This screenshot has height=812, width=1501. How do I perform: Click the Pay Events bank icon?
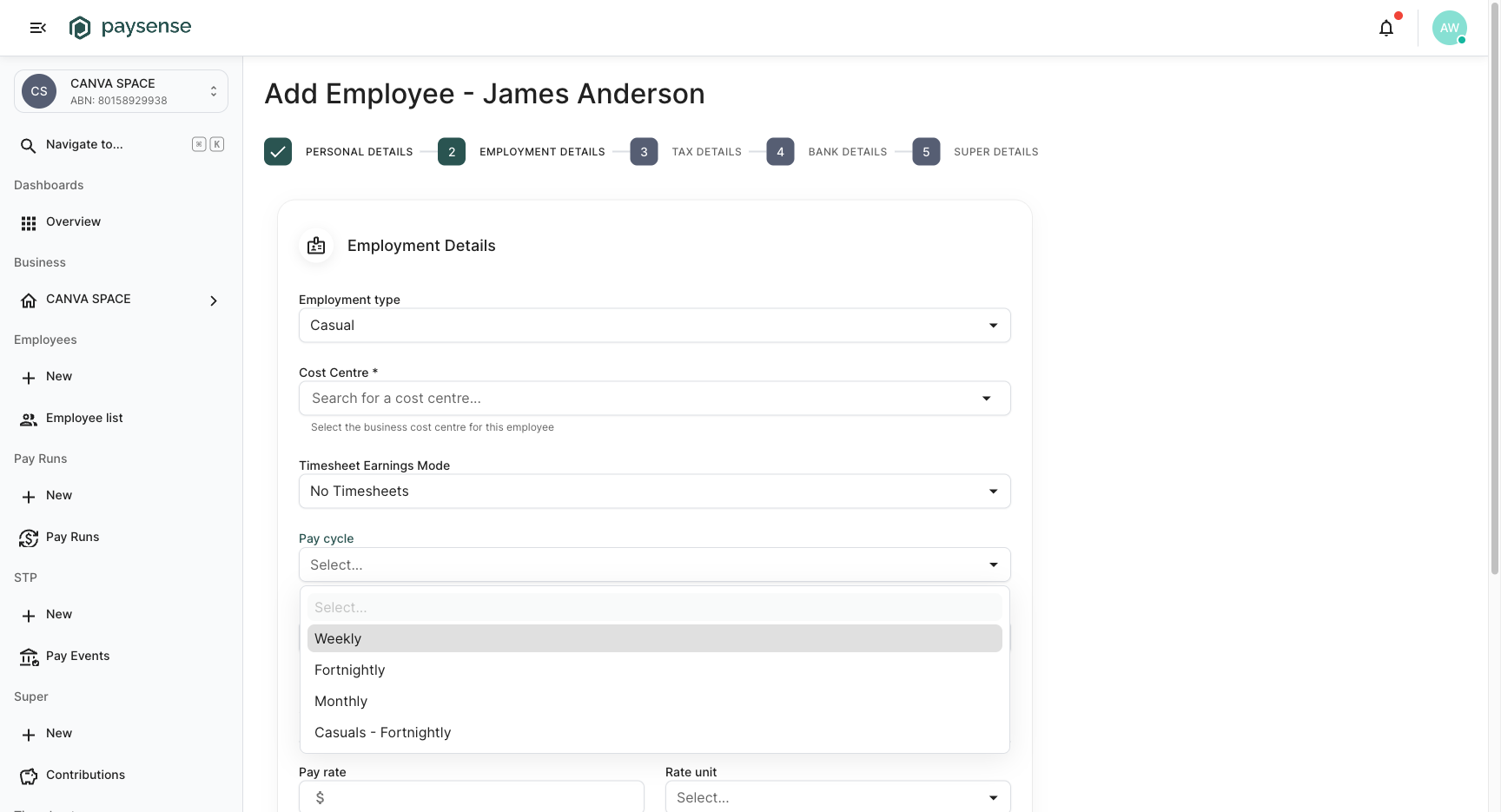tap(29, 657)
